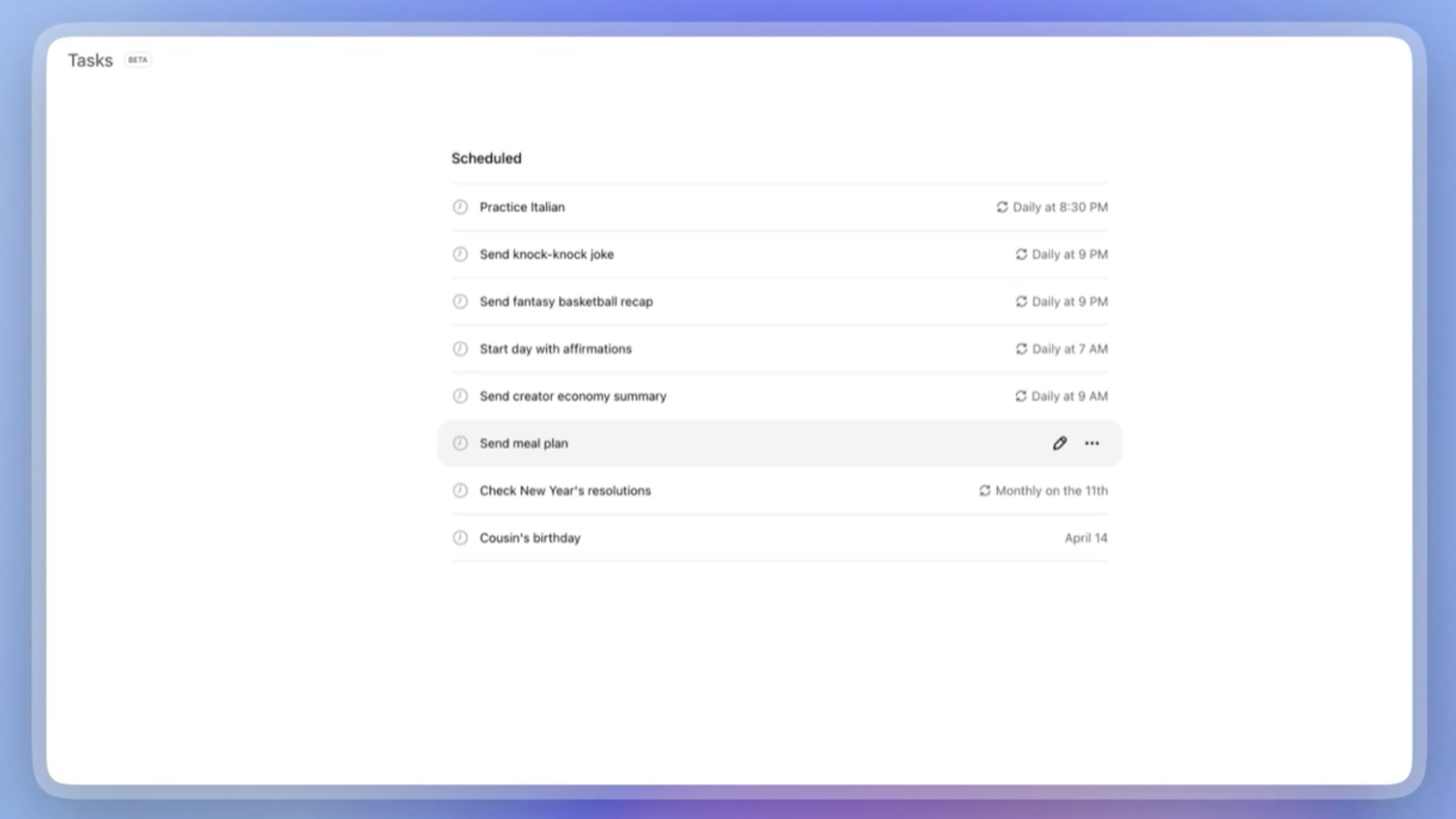
Task: Click the pencil edit icon for Send meal plan
Action: coord(1059,444)
